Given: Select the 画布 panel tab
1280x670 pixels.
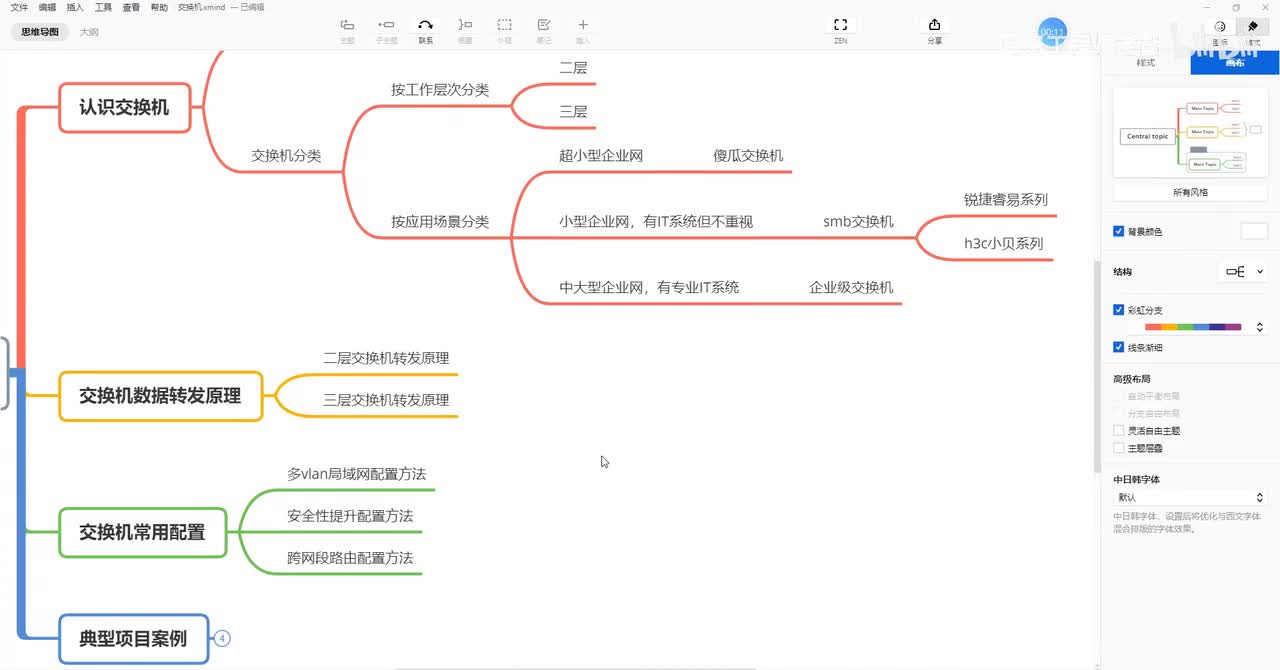Looking at the screenshot, I should [1235, 62].
